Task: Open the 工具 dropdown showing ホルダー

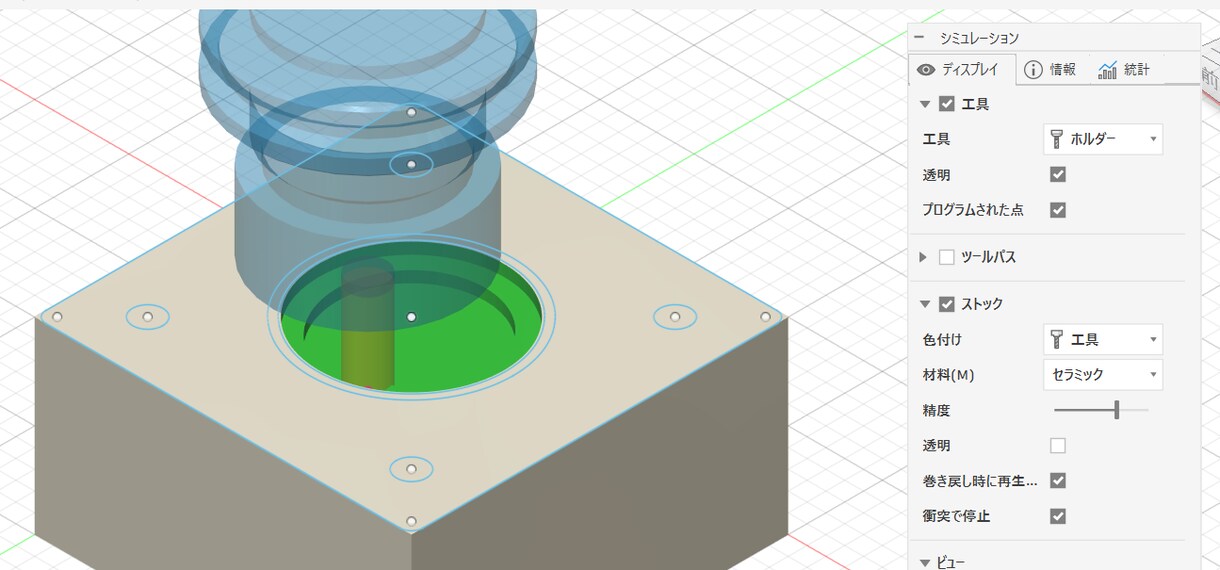Action: [x=1102, y=140]
